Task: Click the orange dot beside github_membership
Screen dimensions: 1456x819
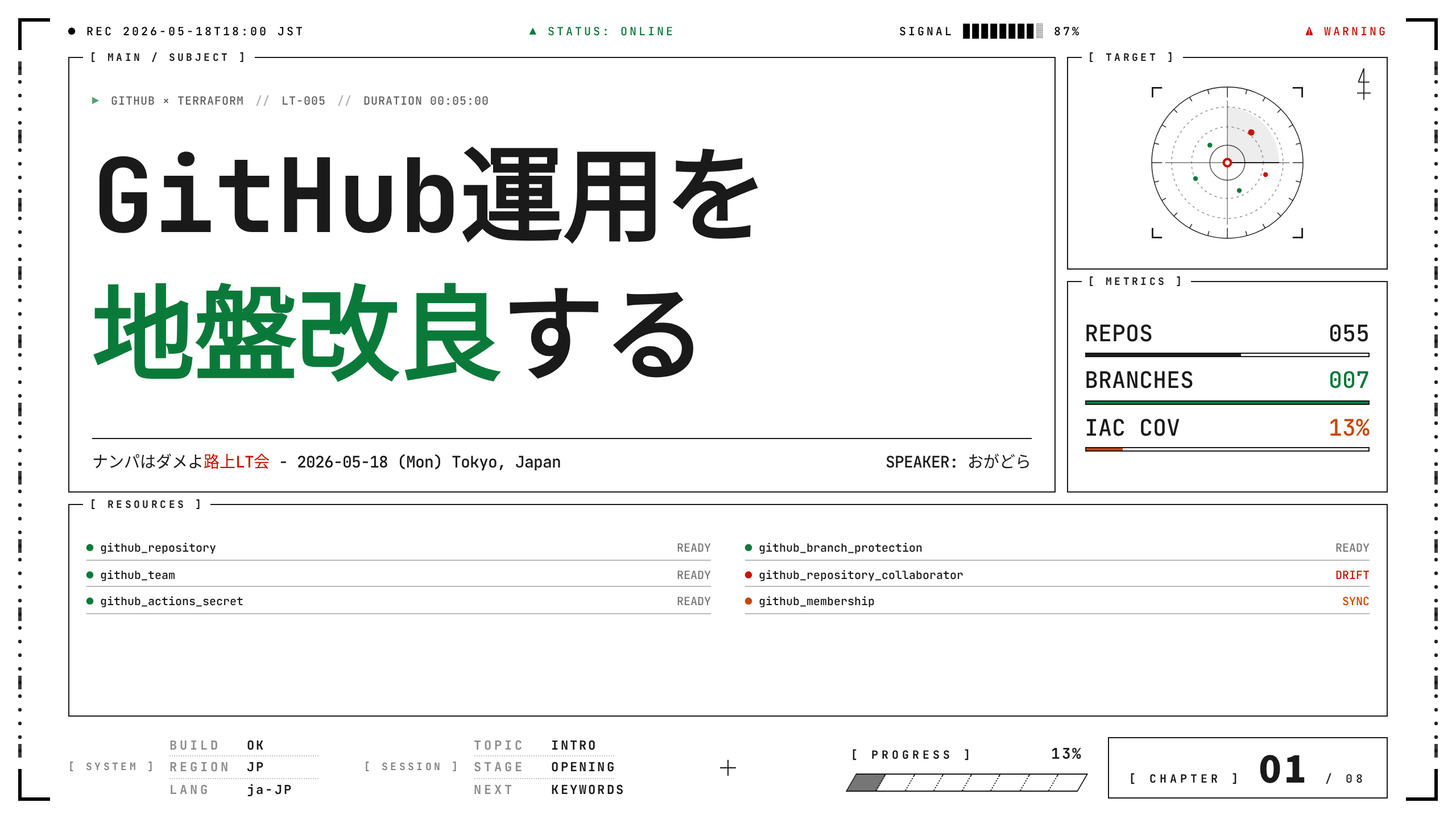Action: [748, 601]
